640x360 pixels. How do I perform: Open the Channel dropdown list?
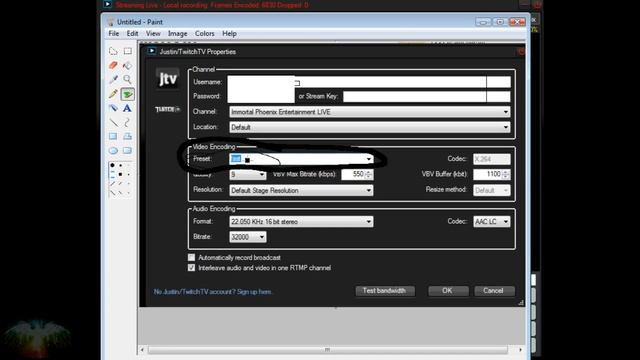click(x=370, y=112)
